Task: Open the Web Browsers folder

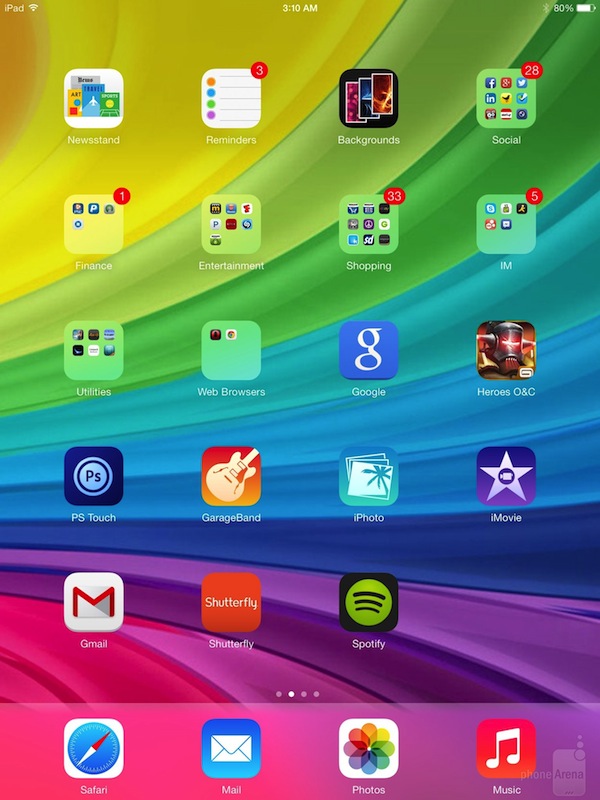Action: (x=231, y=351)
